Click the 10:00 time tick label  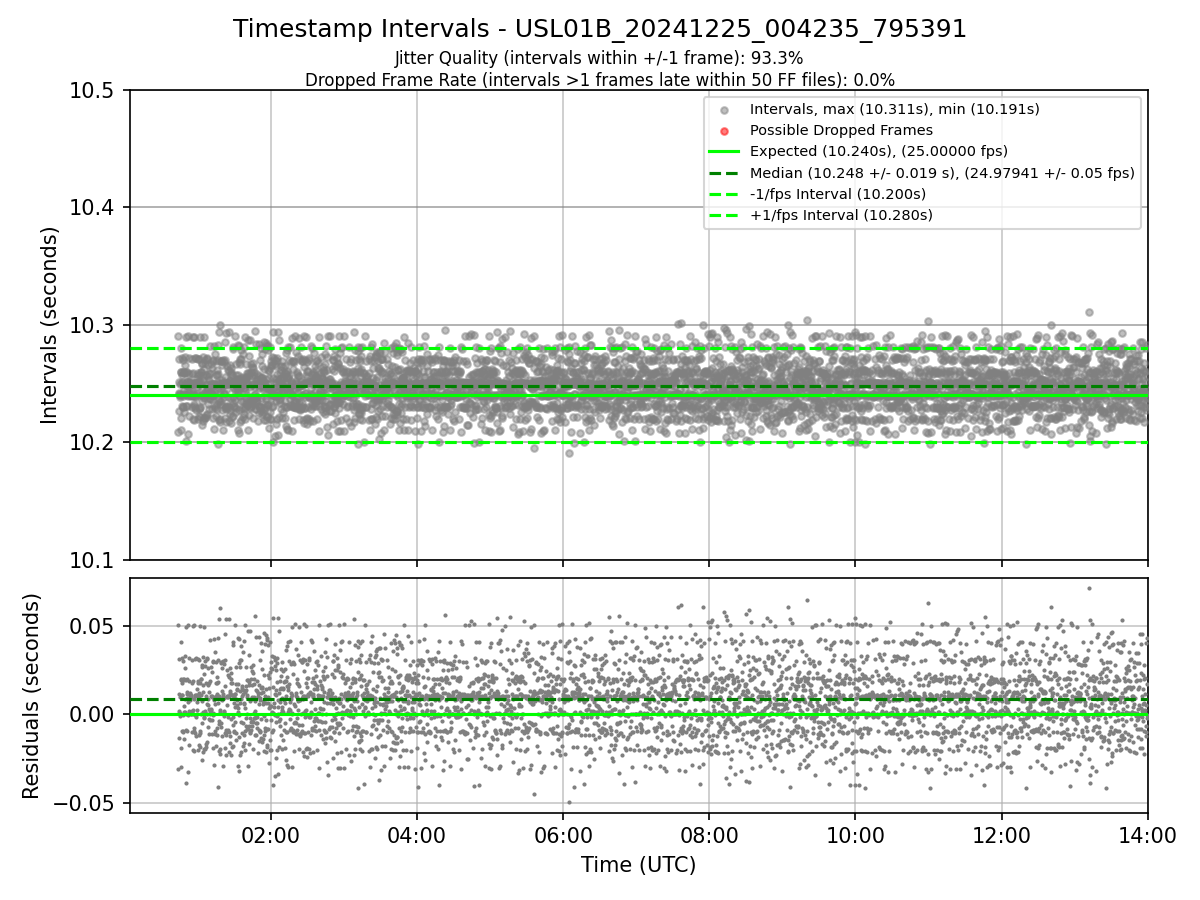(x=855, y=834)
